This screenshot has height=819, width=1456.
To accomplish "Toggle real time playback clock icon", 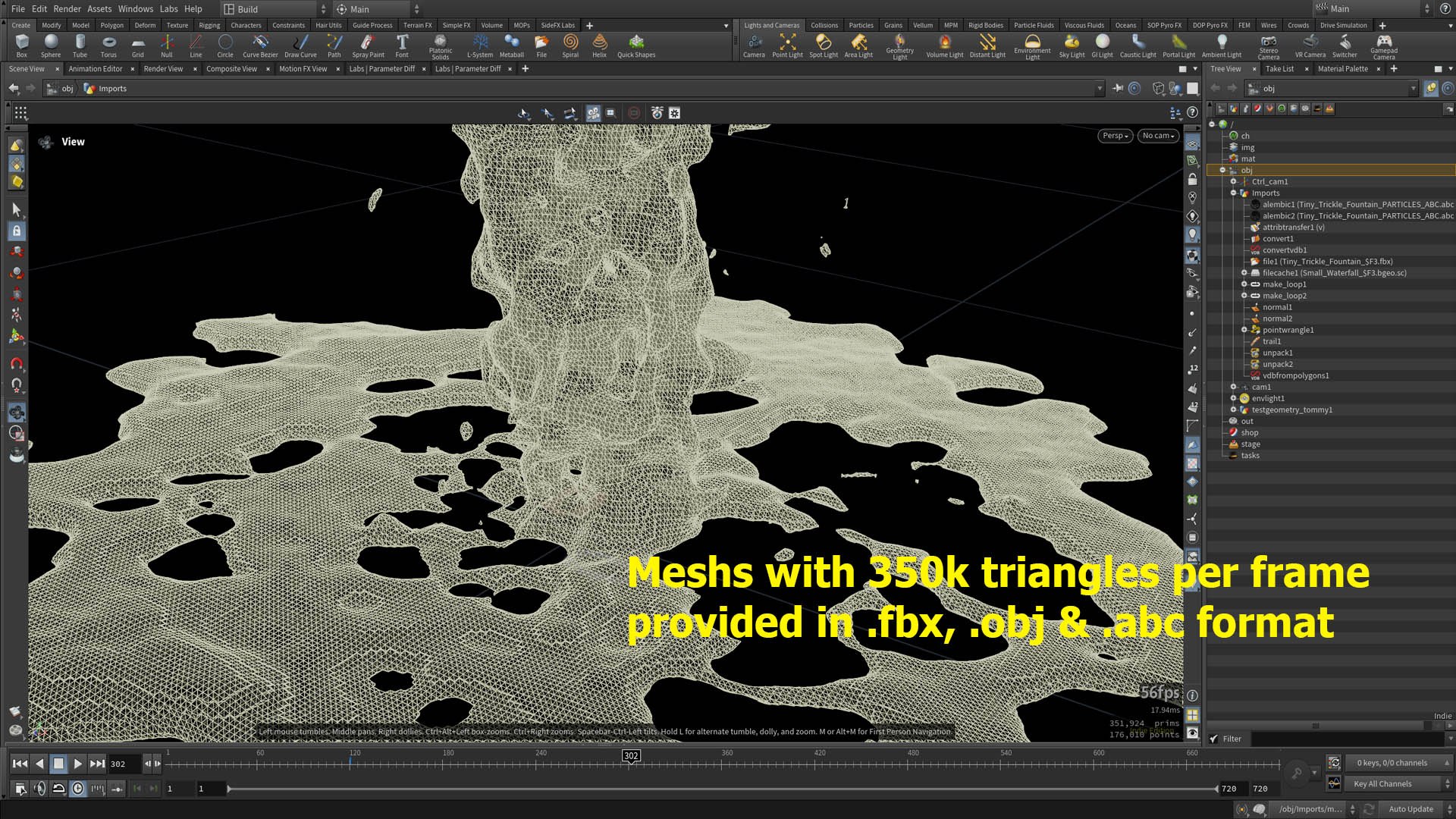I will click(x=78, y=789).
